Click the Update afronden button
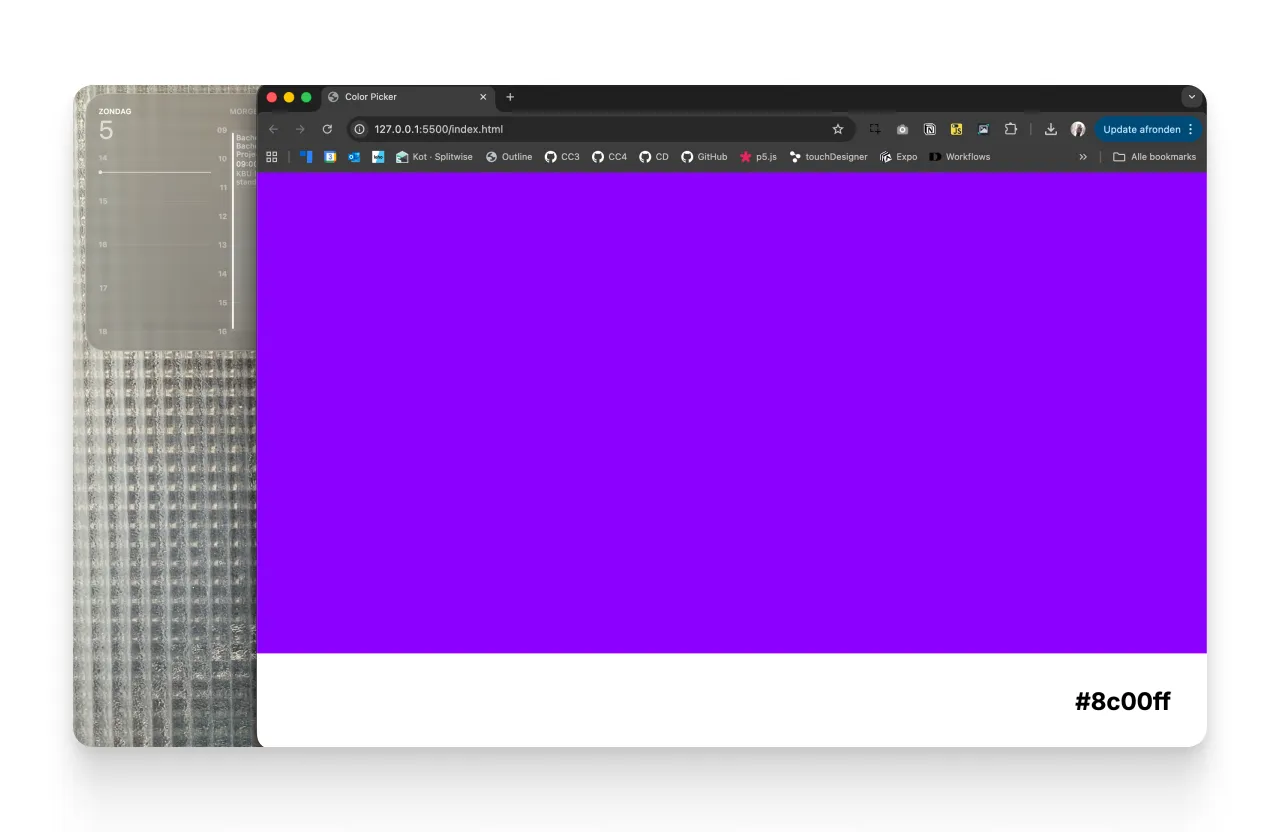This screenshot has width=1280, height=832. [1142, 129]
